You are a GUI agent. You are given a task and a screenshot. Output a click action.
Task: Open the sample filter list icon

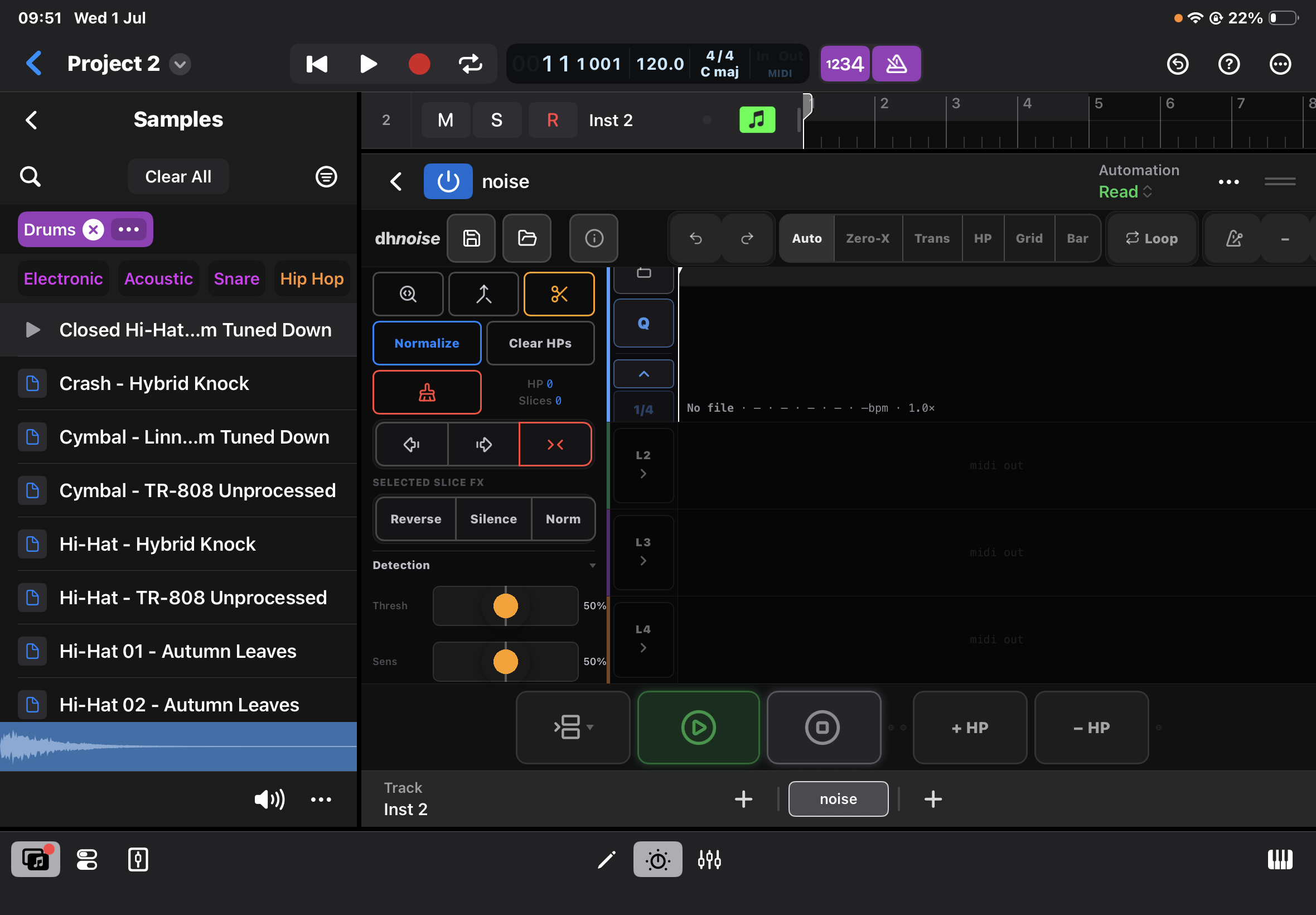coord(326,176)
